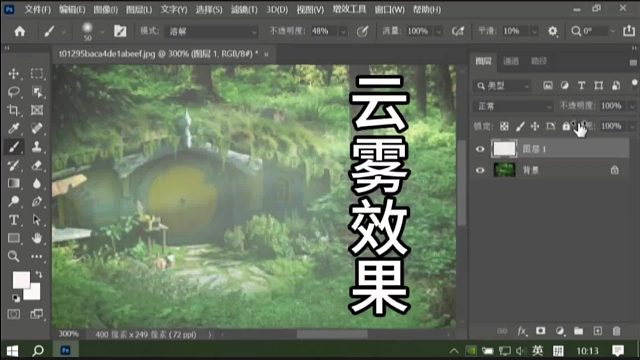Select the Eraser tool
Screen dimensions: 640x360
37,165
